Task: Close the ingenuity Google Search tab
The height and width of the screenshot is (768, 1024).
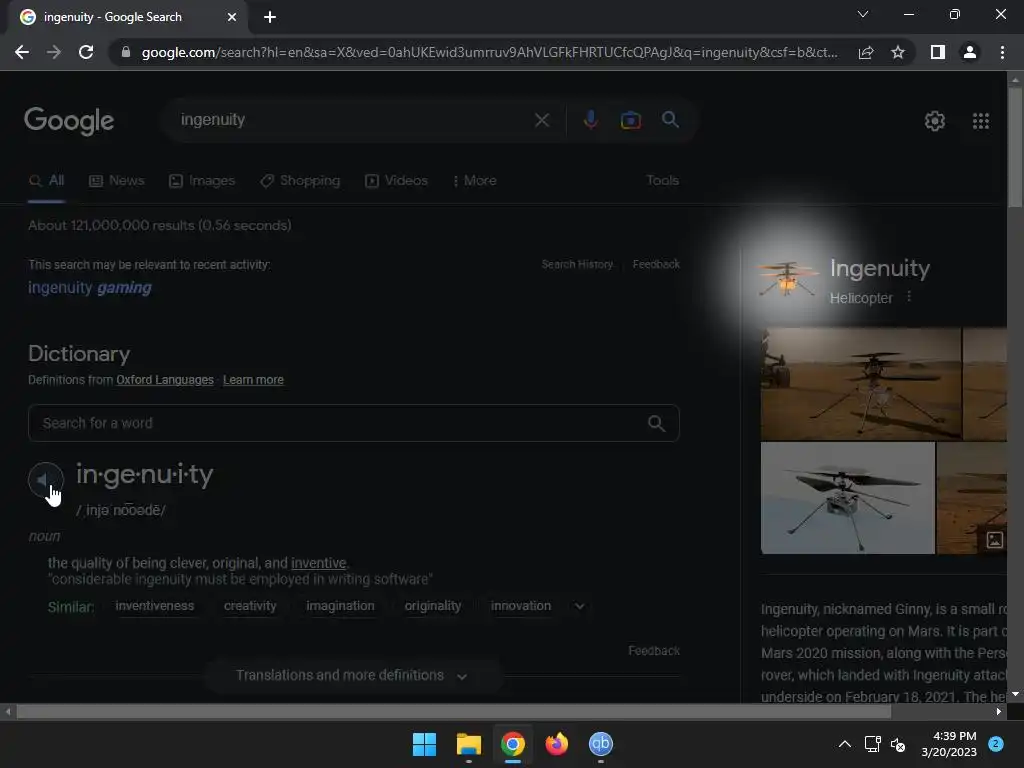Action: click(x=232, y=17)
